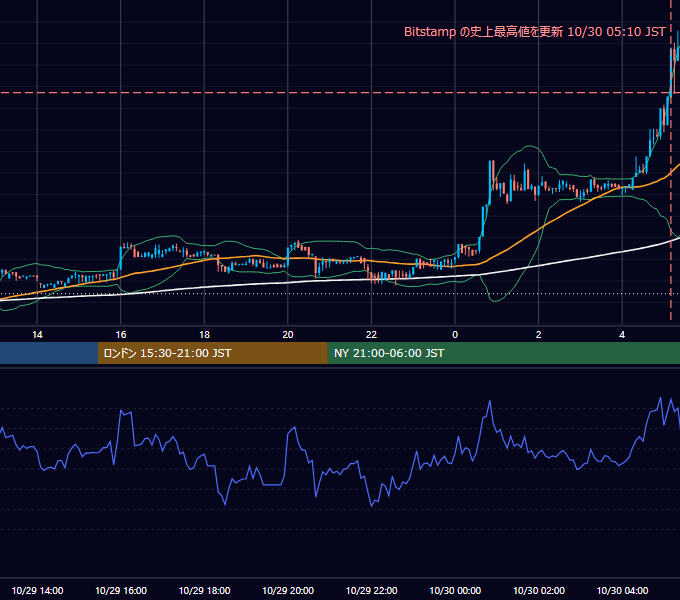This screenshot has height=600, width=680.
Task: Click the 10/29 16:00 date label
Action: point(121,590)
